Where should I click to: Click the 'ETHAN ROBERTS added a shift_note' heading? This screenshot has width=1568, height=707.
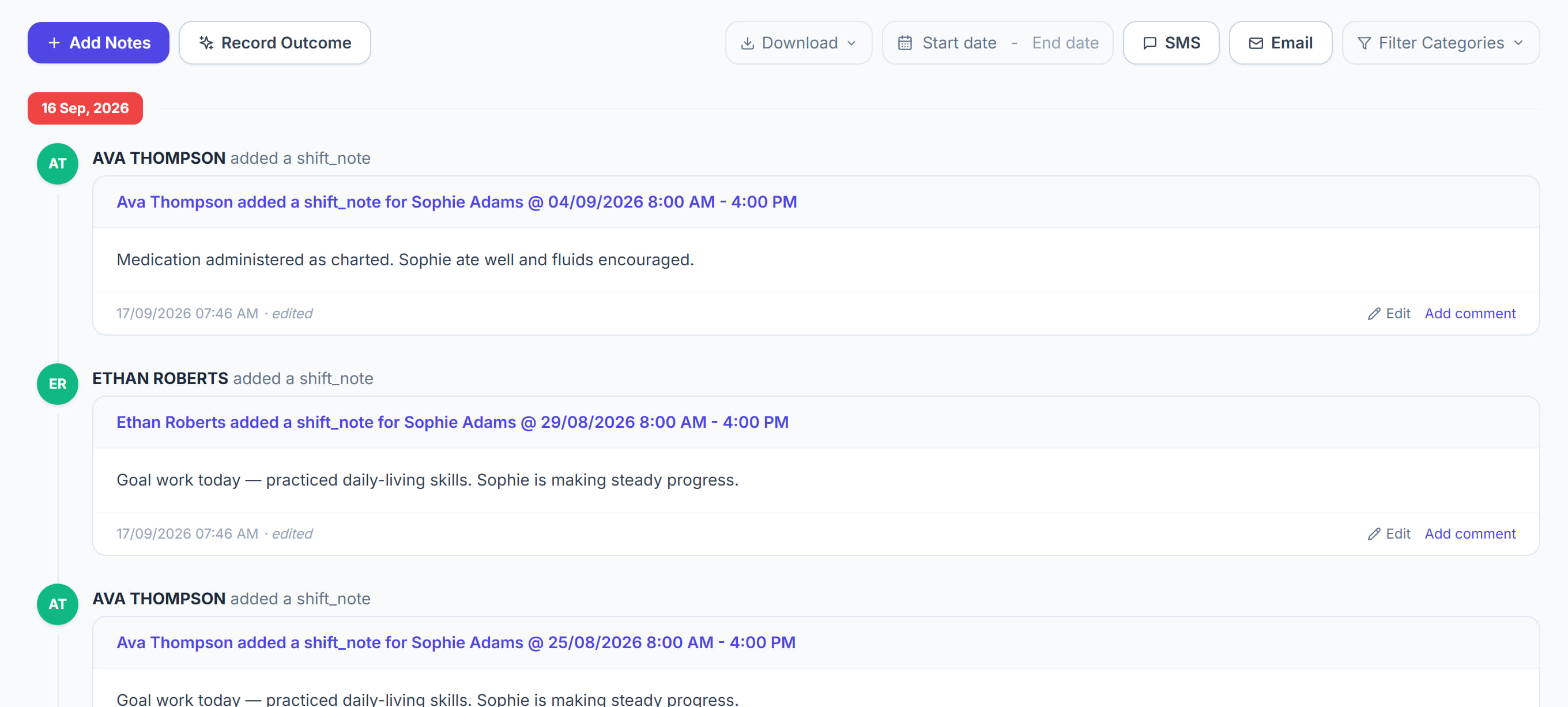232,378
